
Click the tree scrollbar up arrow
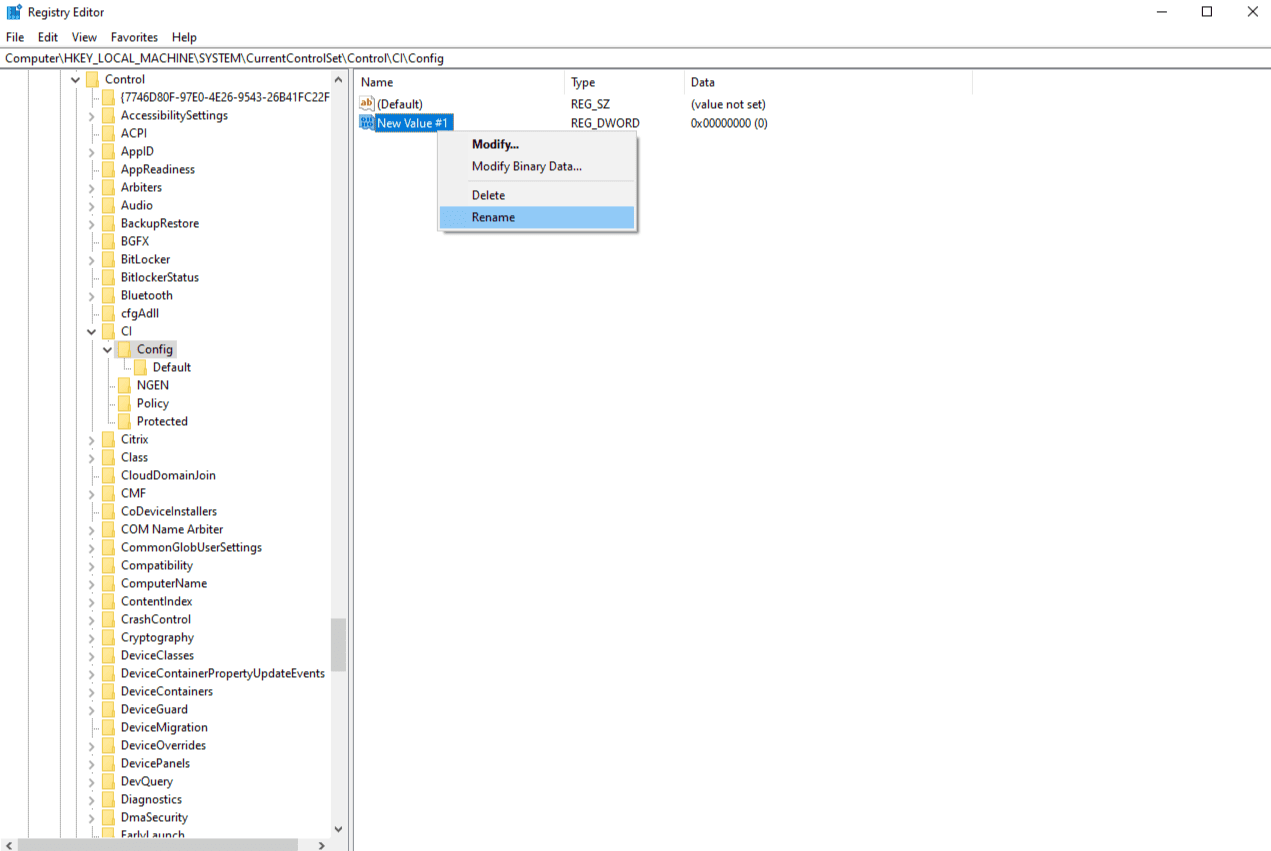338,79
